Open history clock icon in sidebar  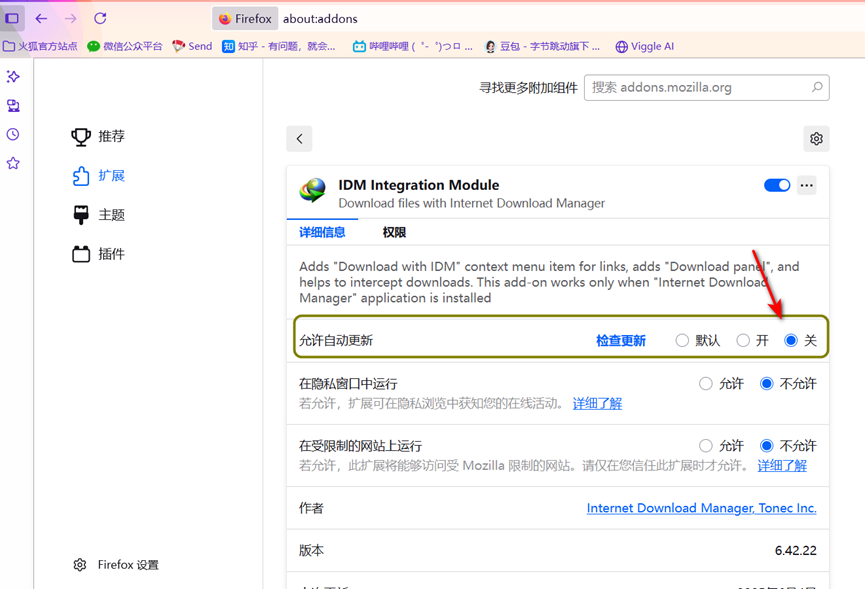(13, 134)
